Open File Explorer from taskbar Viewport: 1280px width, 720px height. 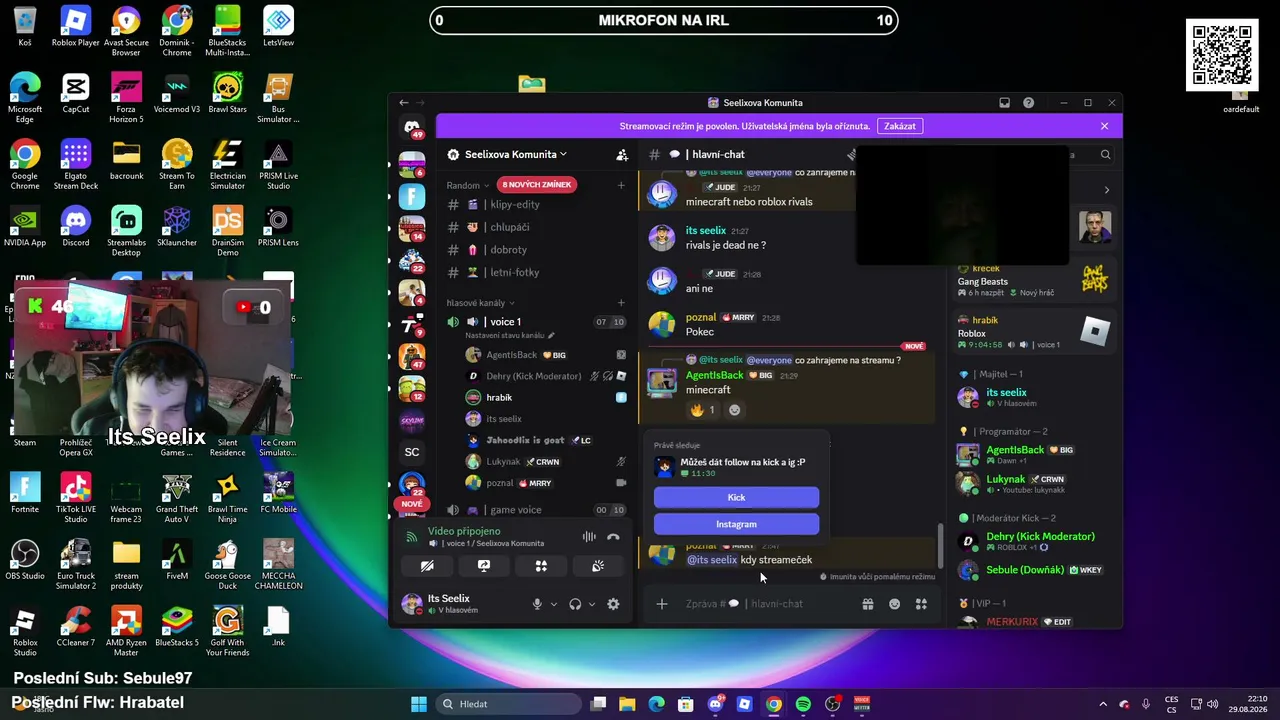pos(627,704)
